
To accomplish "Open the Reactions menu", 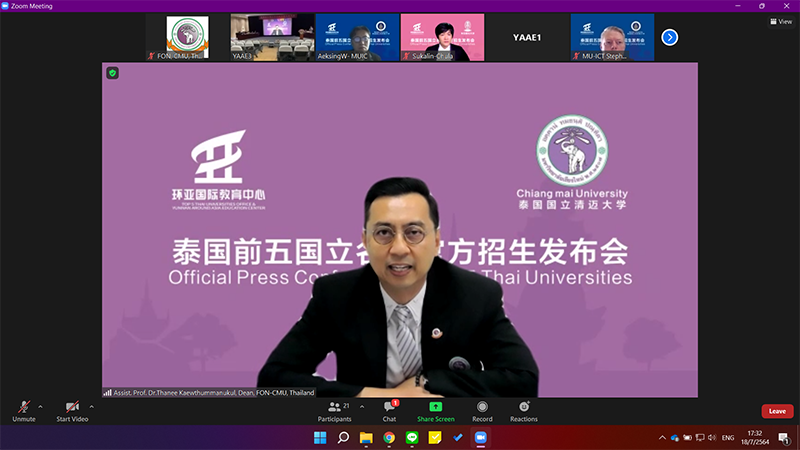I will [x=524, y=410].
